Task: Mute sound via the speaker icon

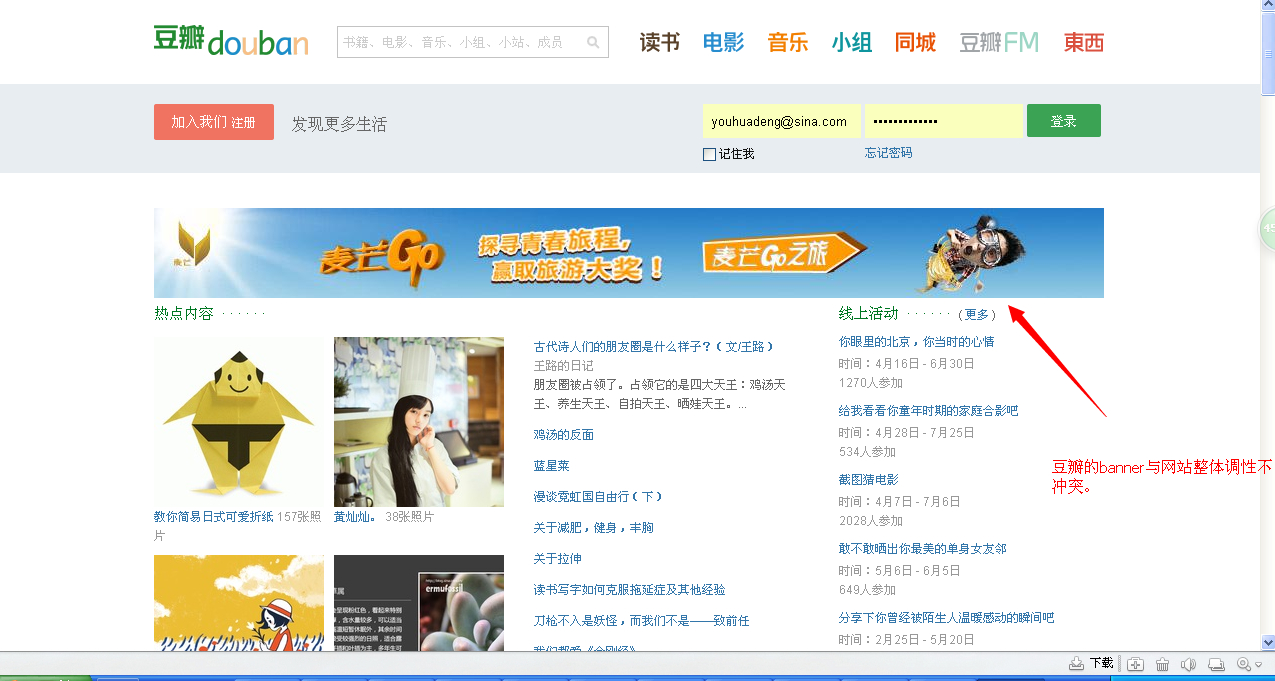Action: pos(1188,664)
